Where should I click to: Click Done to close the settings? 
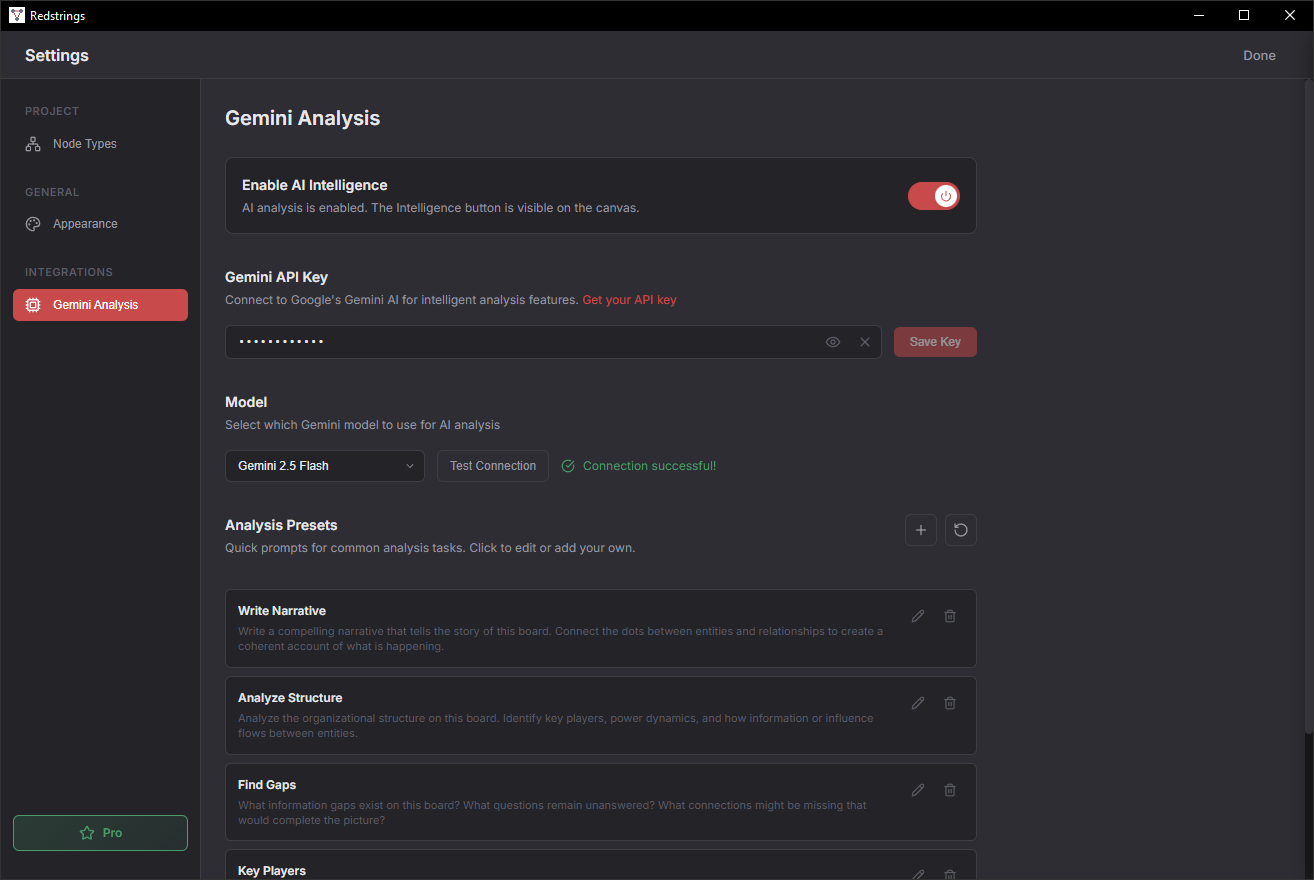coord(1259,55)
